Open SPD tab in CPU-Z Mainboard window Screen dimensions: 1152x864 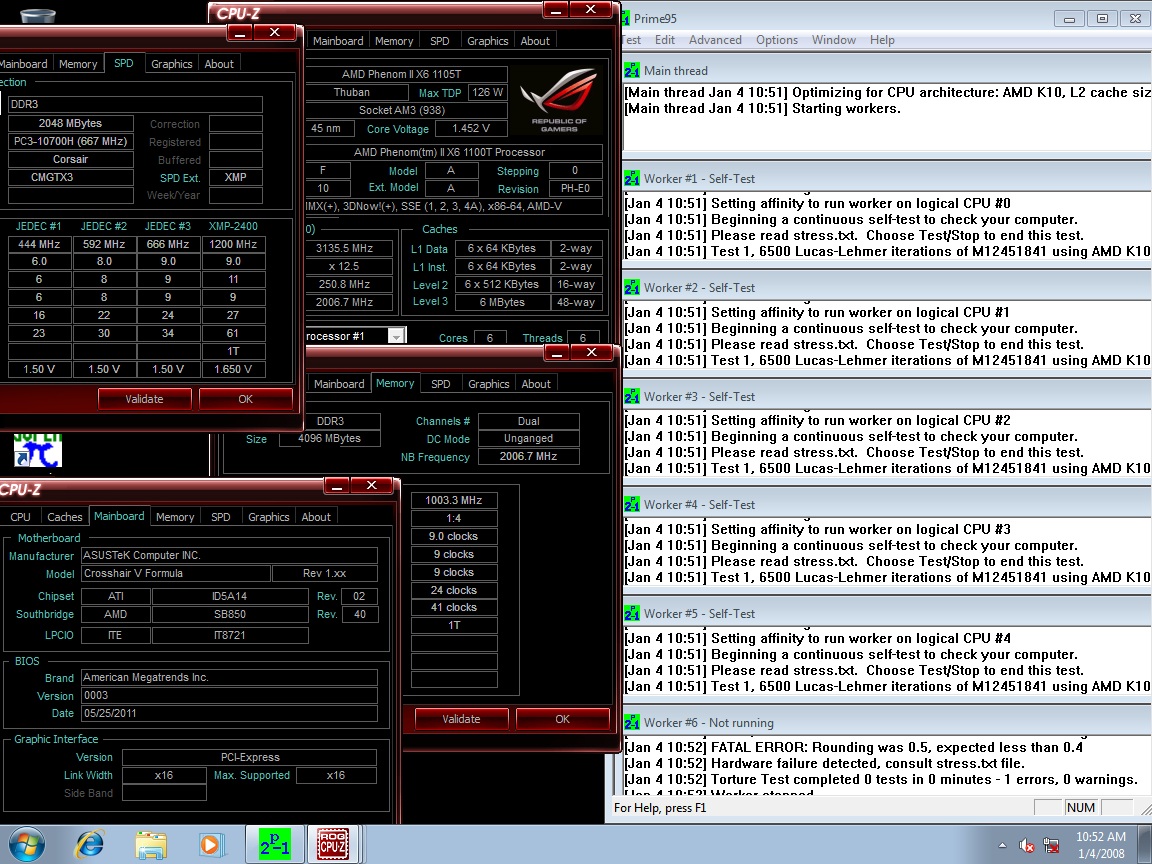click(x=220, y=516)
